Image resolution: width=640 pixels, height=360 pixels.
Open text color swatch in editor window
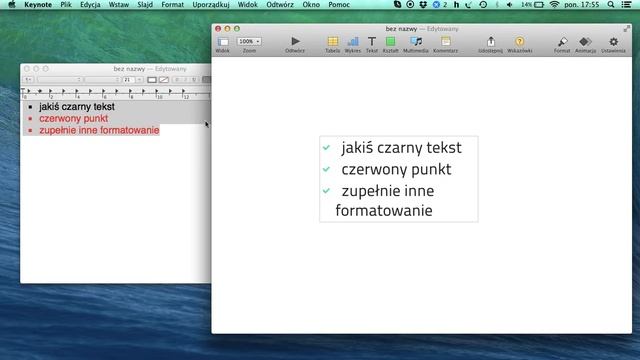pos(152,80)
